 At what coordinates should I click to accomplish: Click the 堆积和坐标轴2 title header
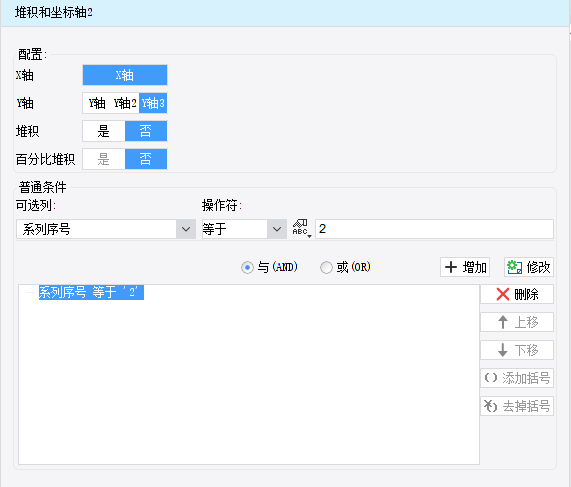click(54, 13)
